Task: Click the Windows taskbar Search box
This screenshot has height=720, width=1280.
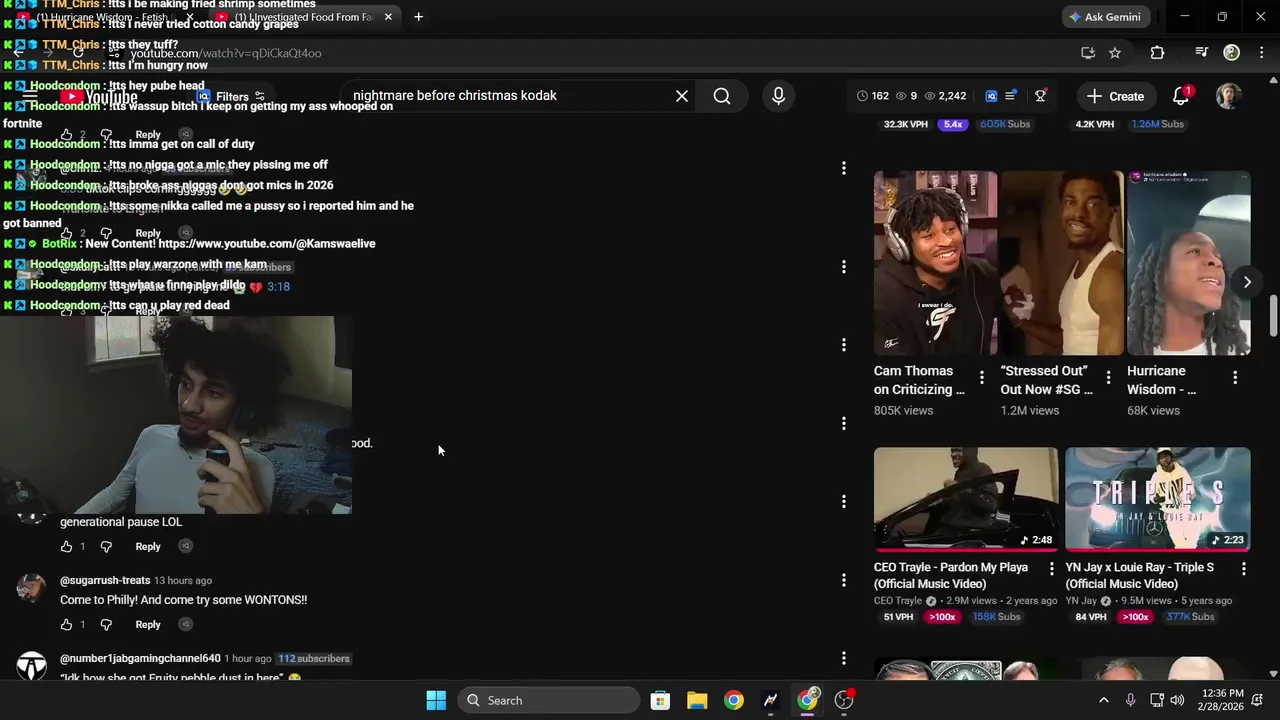Action: pyautogui.click(x=549, y=700)
